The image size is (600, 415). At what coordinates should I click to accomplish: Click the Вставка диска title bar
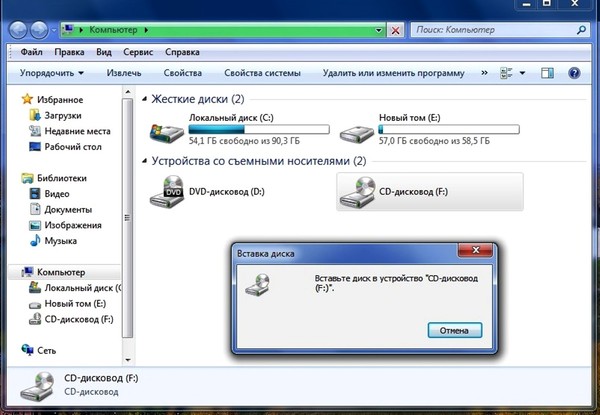pos(346,253)
